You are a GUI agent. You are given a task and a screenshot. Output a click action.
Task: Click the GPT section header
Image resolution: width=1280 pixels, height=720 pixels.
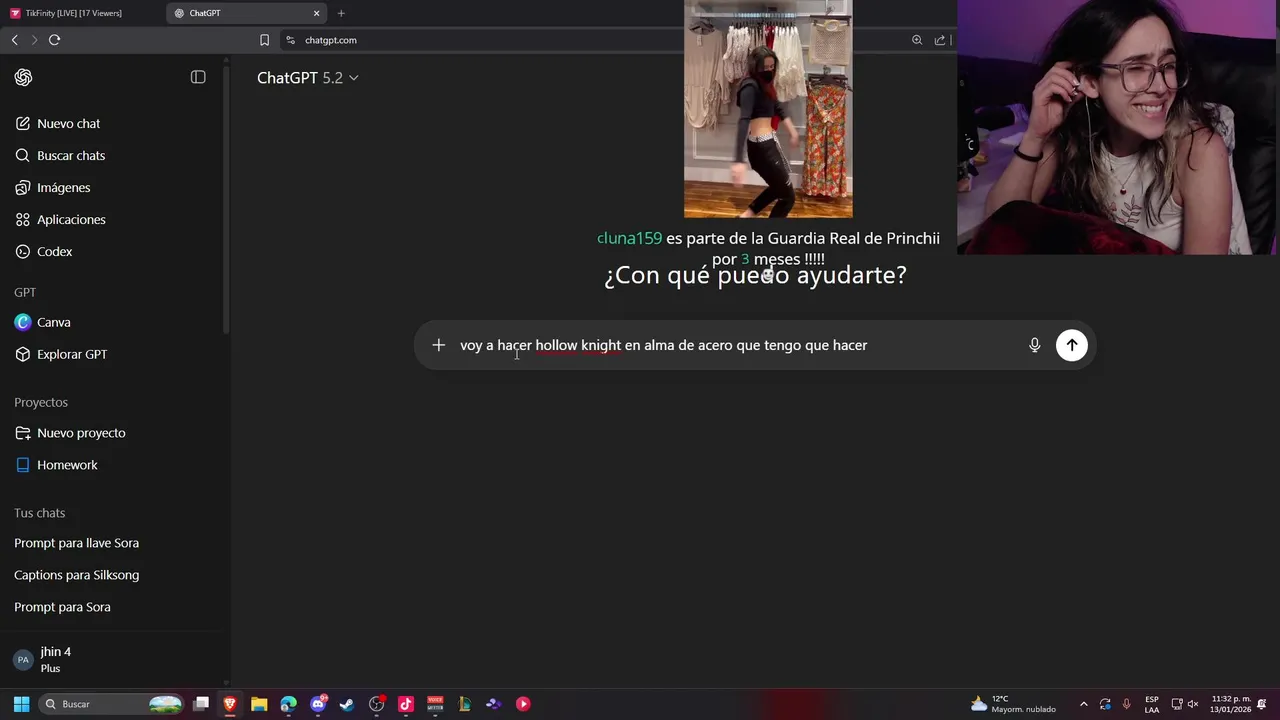(25, 293)
